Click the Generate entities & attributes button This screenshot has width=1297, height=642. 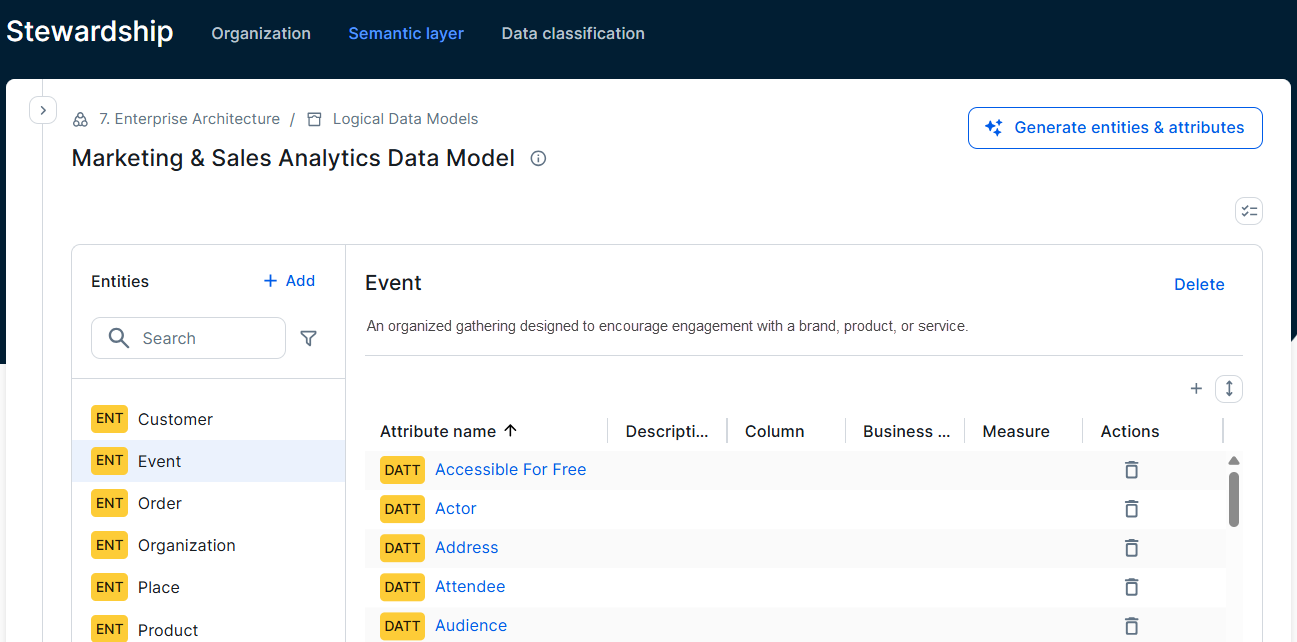click(x=1114, y=128)
